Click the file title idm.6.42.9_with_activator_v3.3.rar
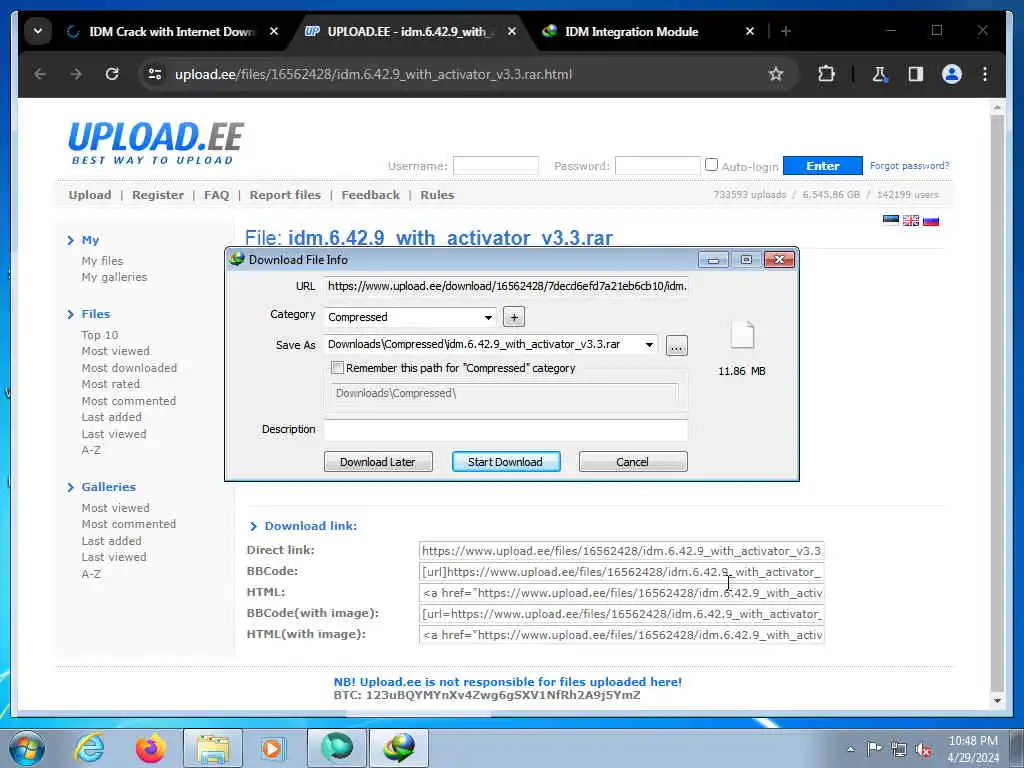The width and height of the screenshot is (1024, 768). pyautogui.click(x=450, y=237)
